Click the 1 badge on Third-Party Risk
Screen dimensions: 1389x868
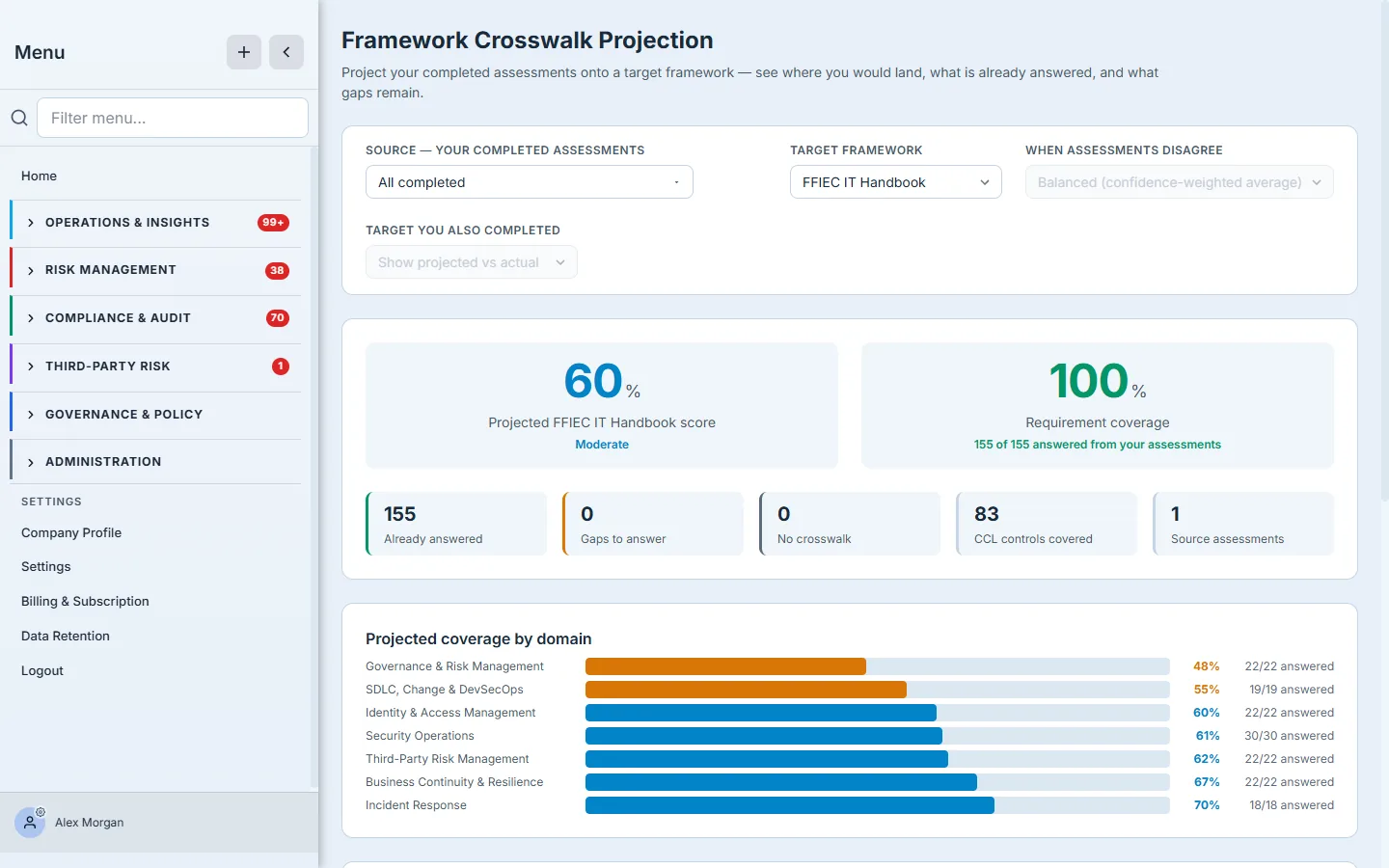pos(281,366)
